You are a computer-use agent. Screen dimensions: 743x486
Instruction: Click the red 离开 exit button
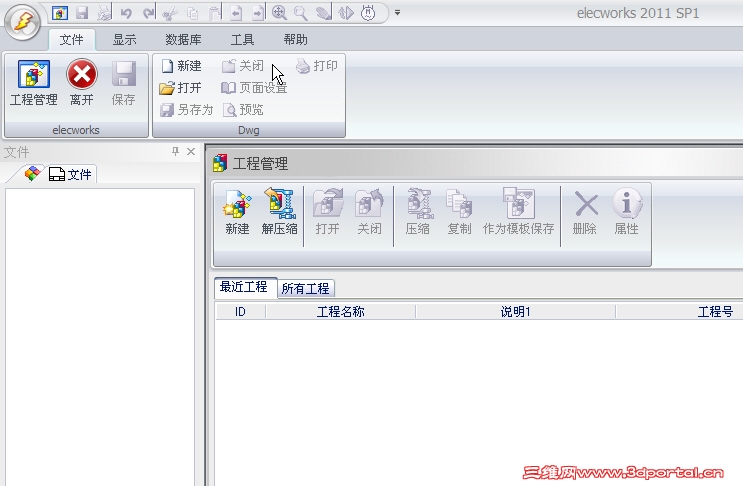pos(82,83)
